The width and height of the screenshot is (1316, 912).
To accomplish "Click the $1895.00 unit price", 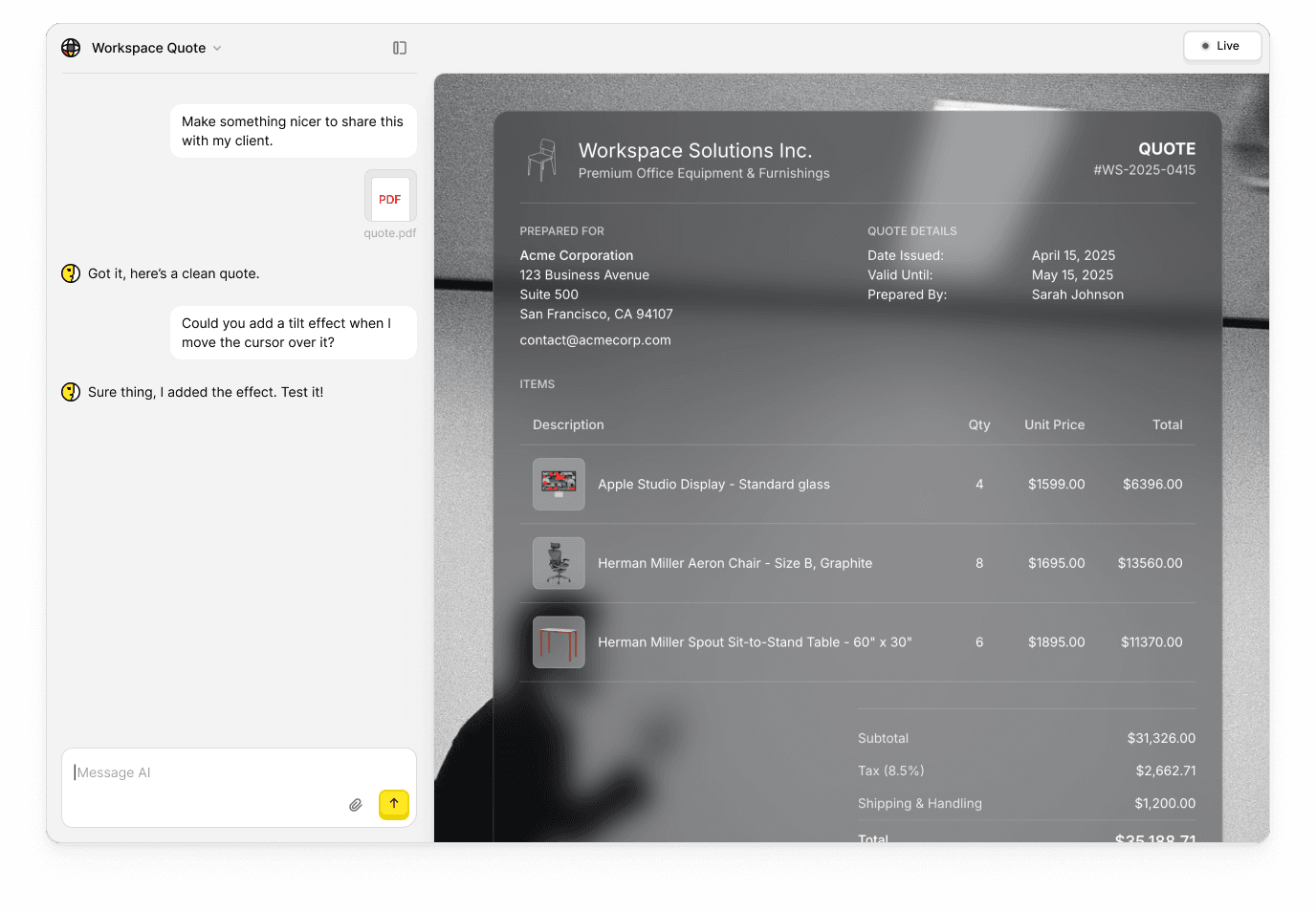I will (x=1057, y=642).
